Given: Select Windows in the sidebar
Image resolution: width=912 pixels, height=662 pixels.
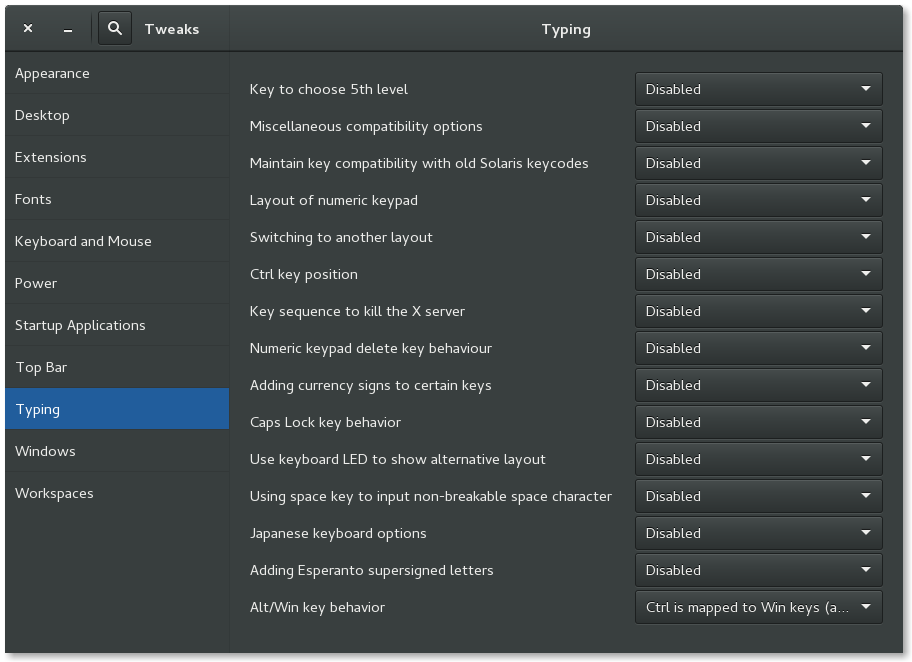Looking at the screenshot, I should click(45, 452).
